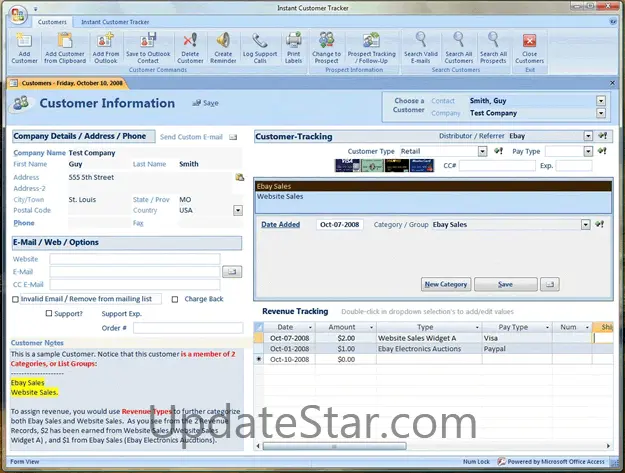Click the Delete Customer icon
The width and height of the screenshot is (625, 473).
(190, 41)
